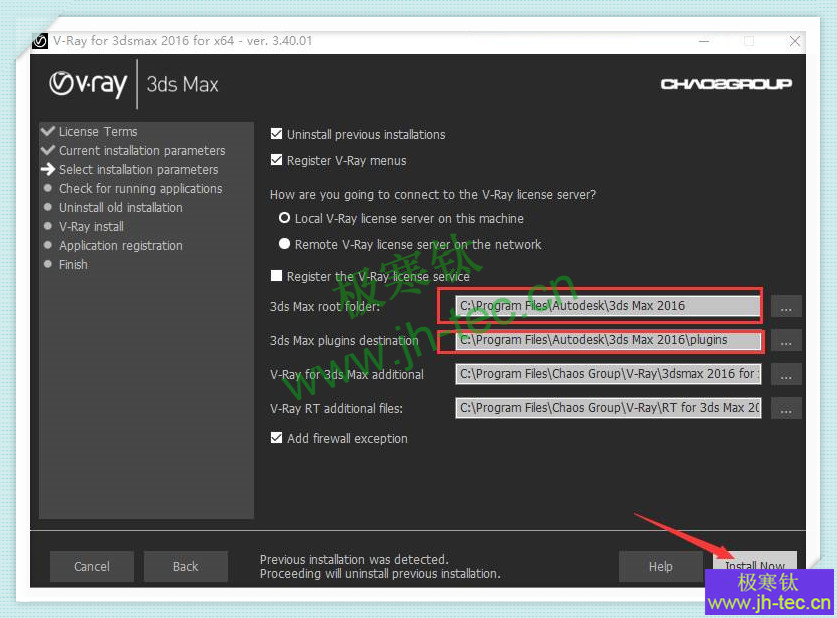Select License Terms step in sidebar
This screenshot has width=837, height=618.
pyautogui.click(x=98, y=131)
